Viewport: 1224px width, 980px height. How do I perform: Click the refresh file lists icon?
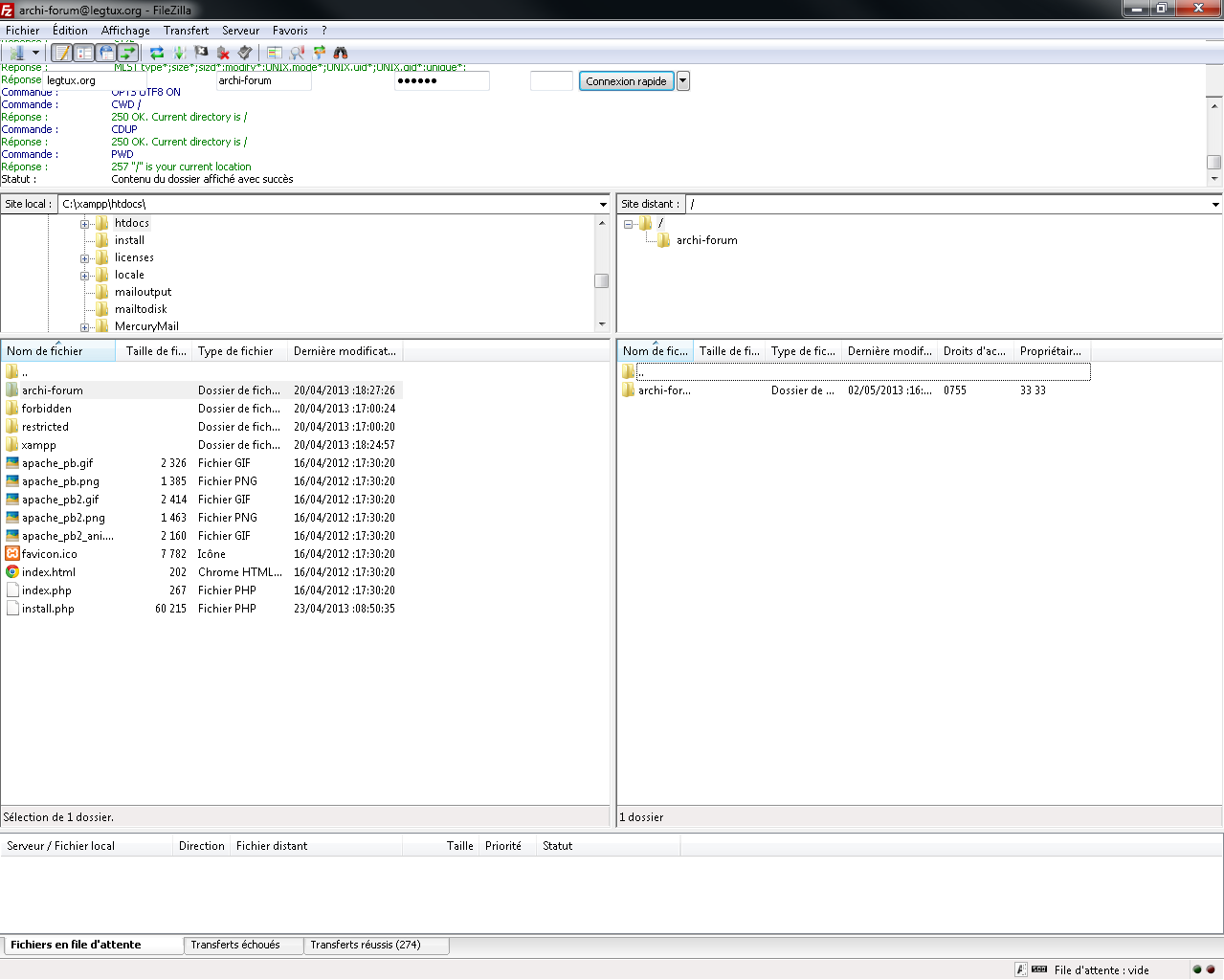[157, 53]
